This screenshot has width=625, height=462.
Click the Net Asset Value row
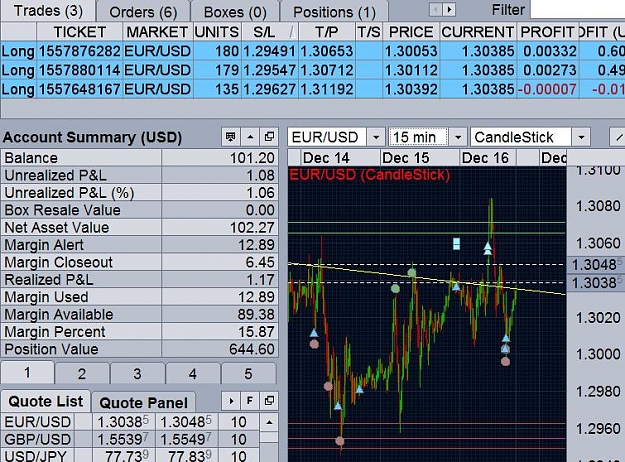[140, 228]
